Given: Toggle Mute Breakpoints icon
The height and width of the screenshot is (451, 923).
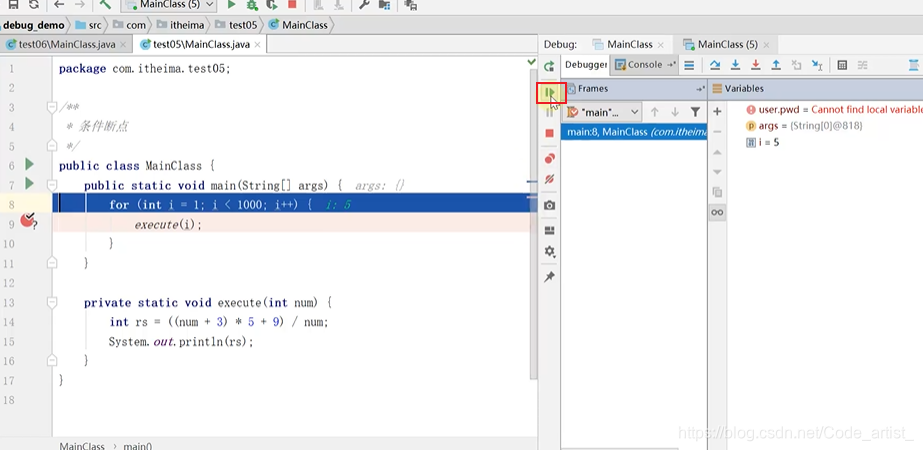Looking at the screenshot, I should click(x=549, y=179).
